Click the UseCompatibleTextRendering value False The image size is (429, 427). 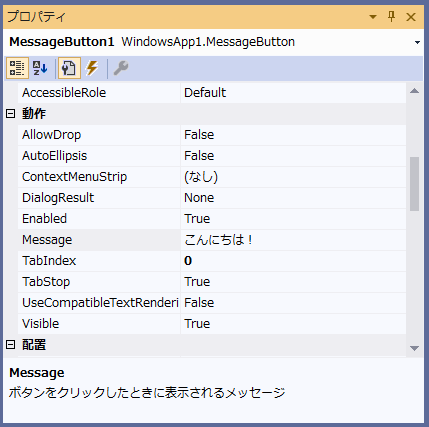pos(199,303)
